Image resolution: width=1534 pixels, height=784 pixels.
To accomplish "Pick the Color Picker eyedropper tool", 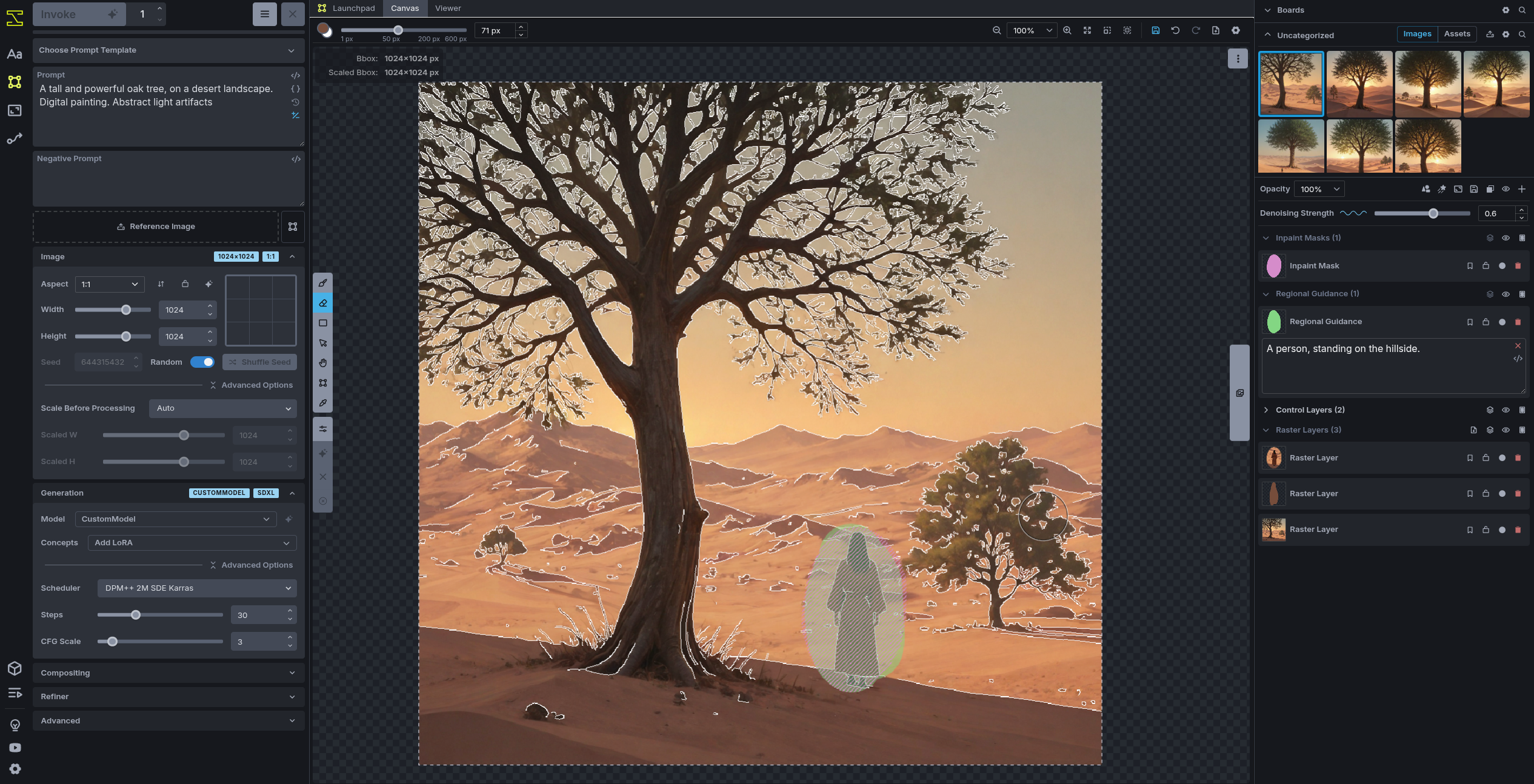I will click(323, 403).
